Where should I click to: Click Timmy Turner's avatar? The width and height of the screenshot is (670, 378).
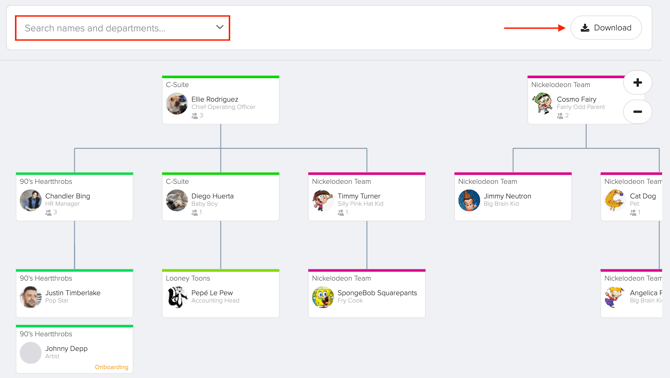323,200
